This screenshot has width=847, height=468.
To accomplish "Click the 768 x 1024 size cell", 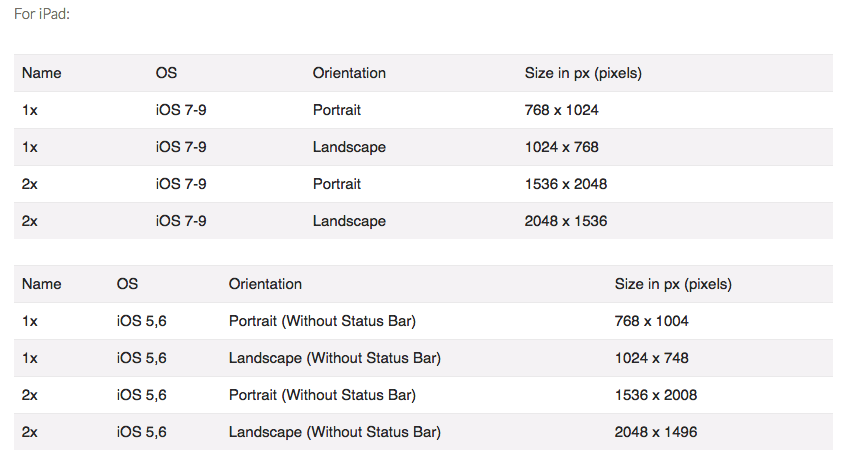I will point(561,110).
